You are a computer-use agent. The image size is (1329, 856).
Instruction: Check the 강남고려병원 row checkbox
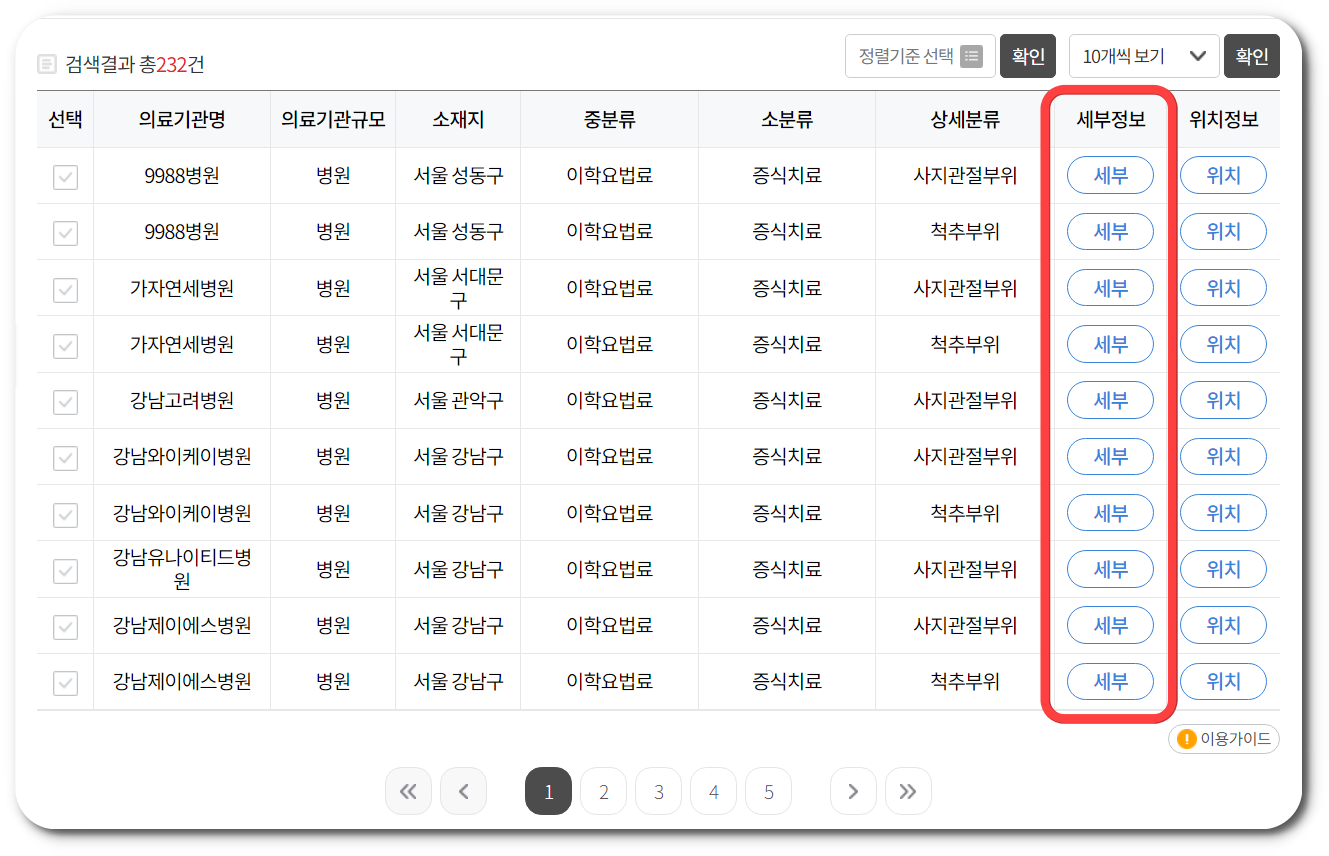tap(64, 400)
